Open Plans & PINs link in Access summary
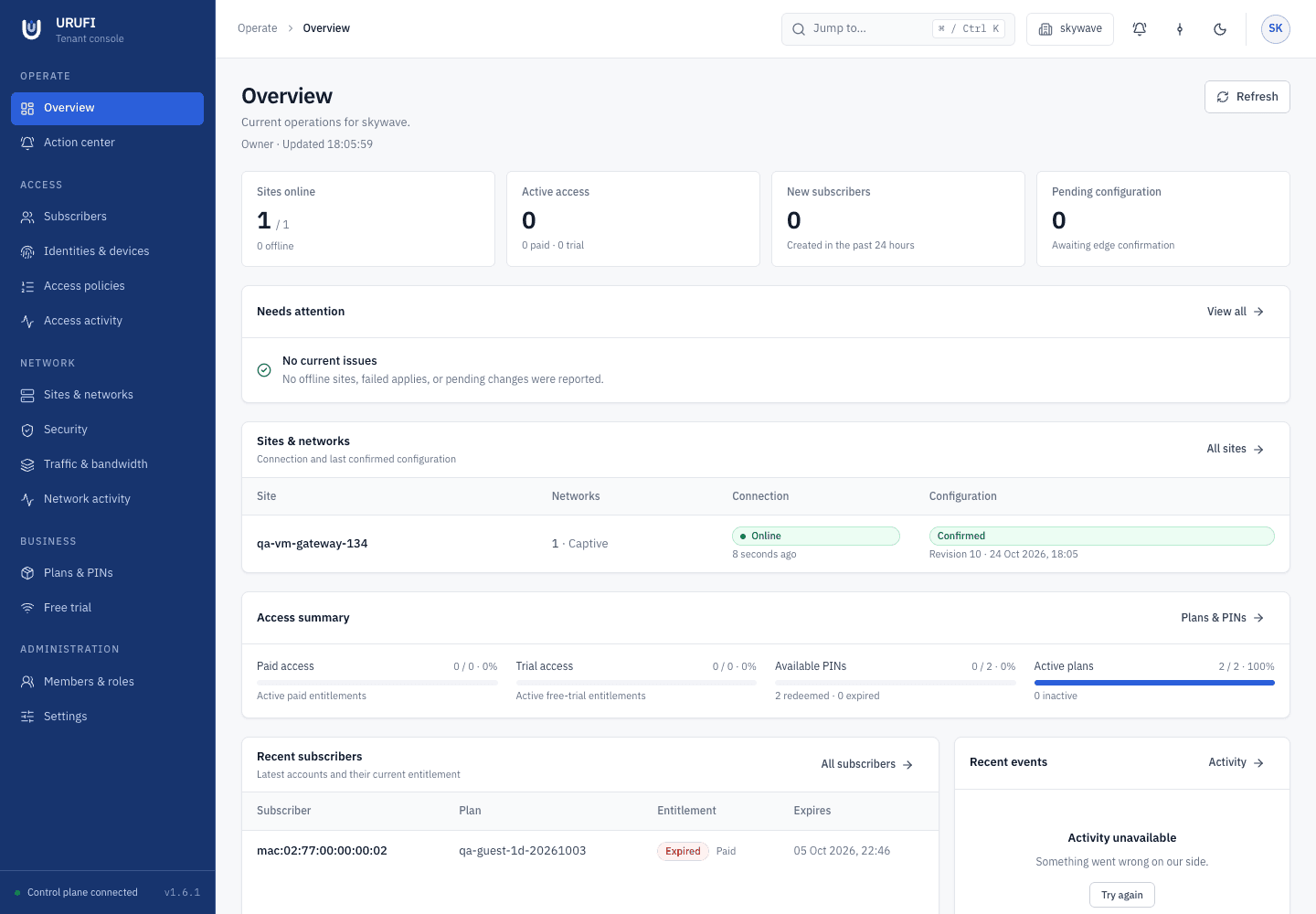 (x=1223, y=618)
